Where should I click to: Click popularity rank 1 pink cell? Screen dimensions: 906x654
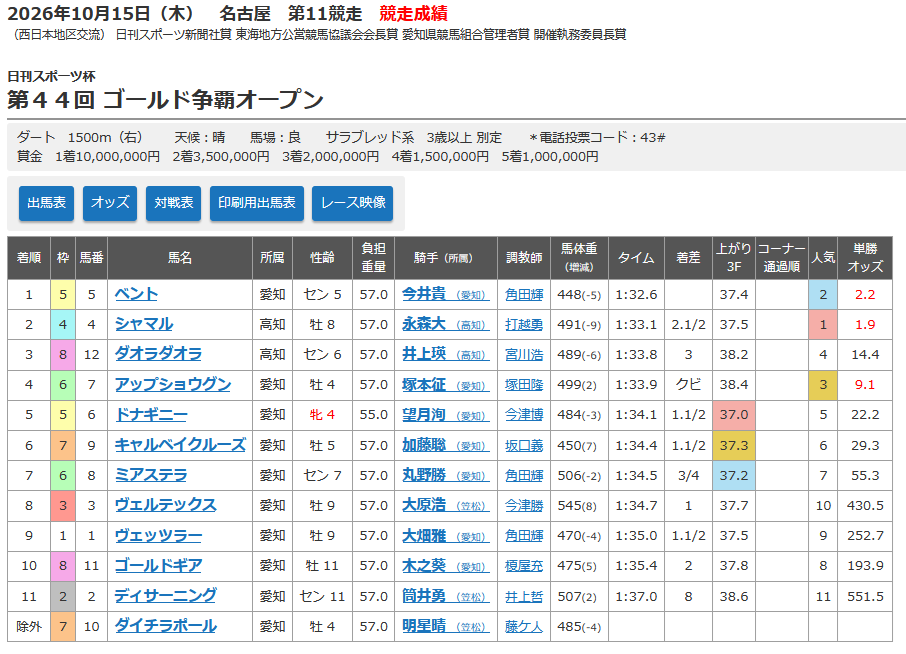823,325
